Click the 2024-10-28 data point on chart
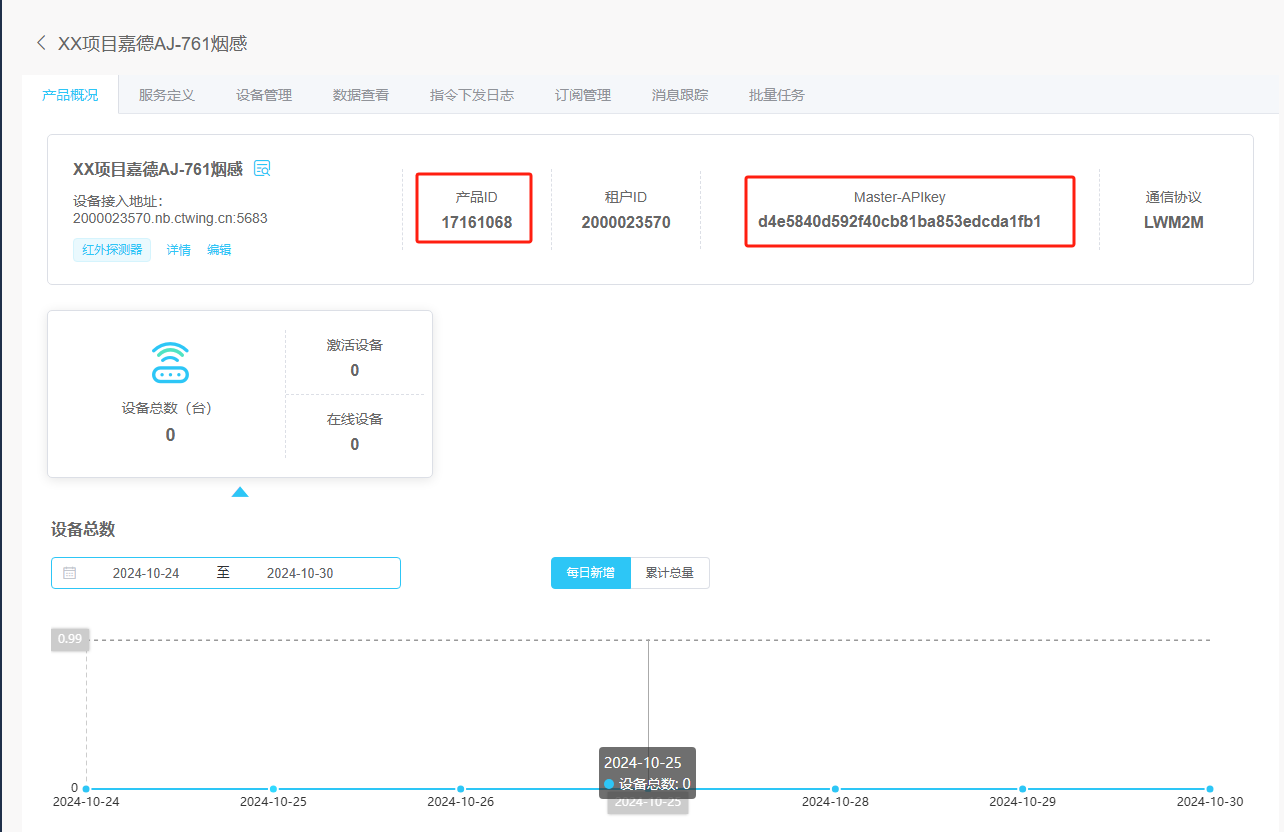The width and height of the screenshot is (1284, 832). coord(835,789)
